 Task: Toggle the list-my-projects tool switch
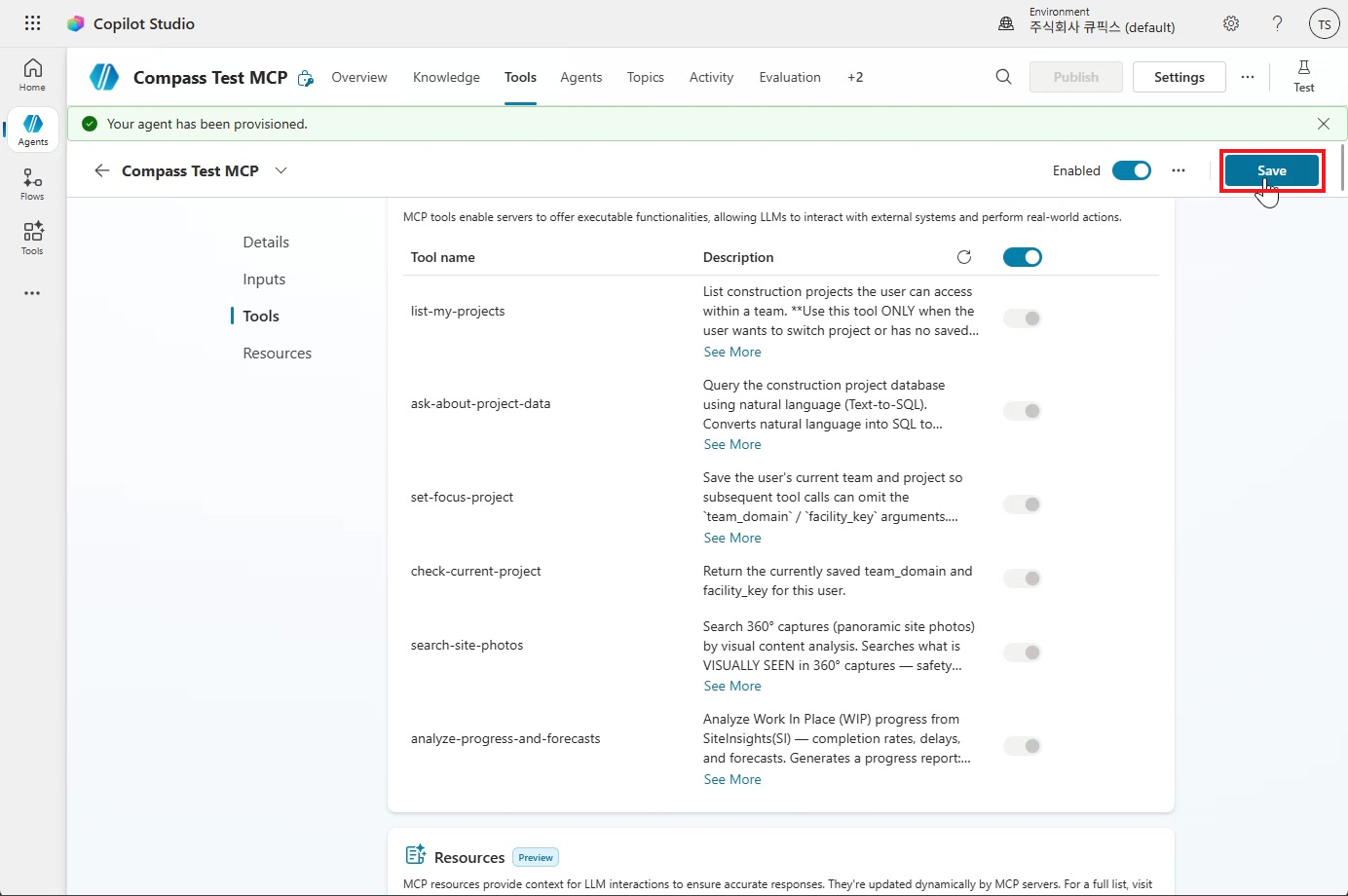(1023, 318)
